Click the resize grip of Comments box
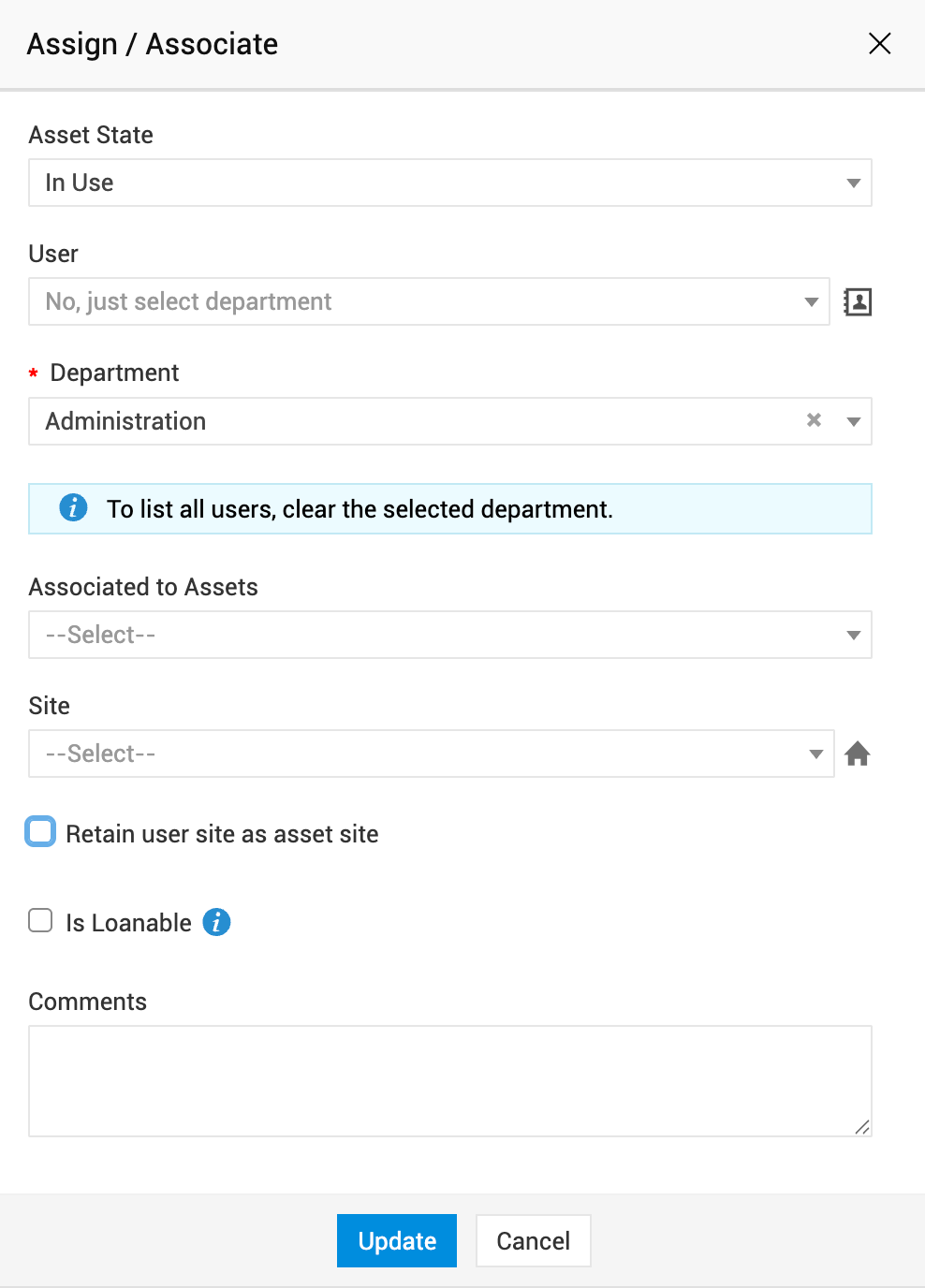 pyautogui.click(x=862, y=1127)
